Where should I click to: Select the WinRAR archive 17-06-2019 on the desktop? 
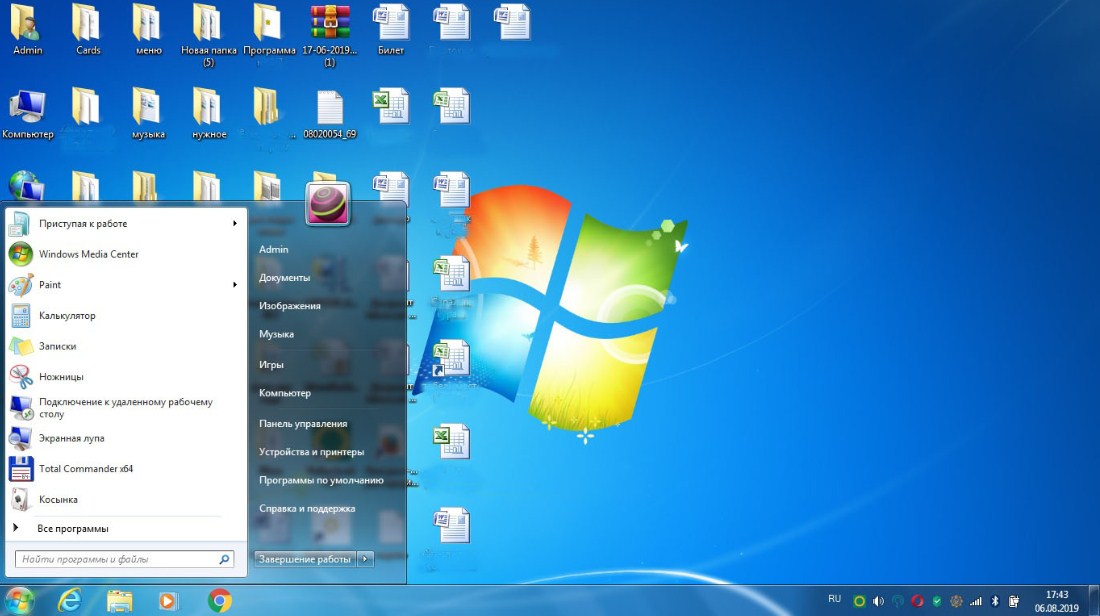329,28
